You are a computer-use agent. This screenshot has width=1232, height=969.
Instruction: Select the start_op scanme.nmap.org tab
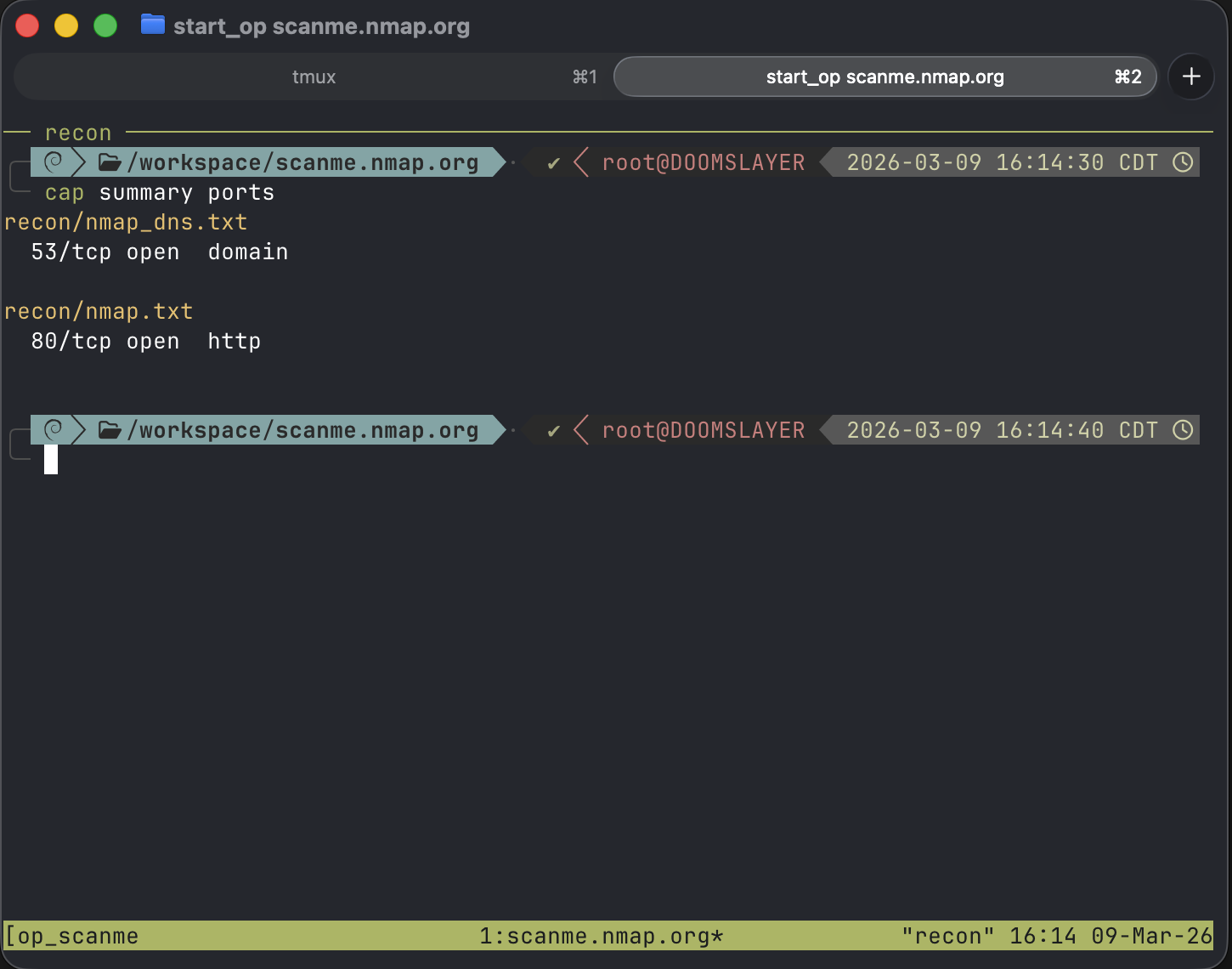884,76
